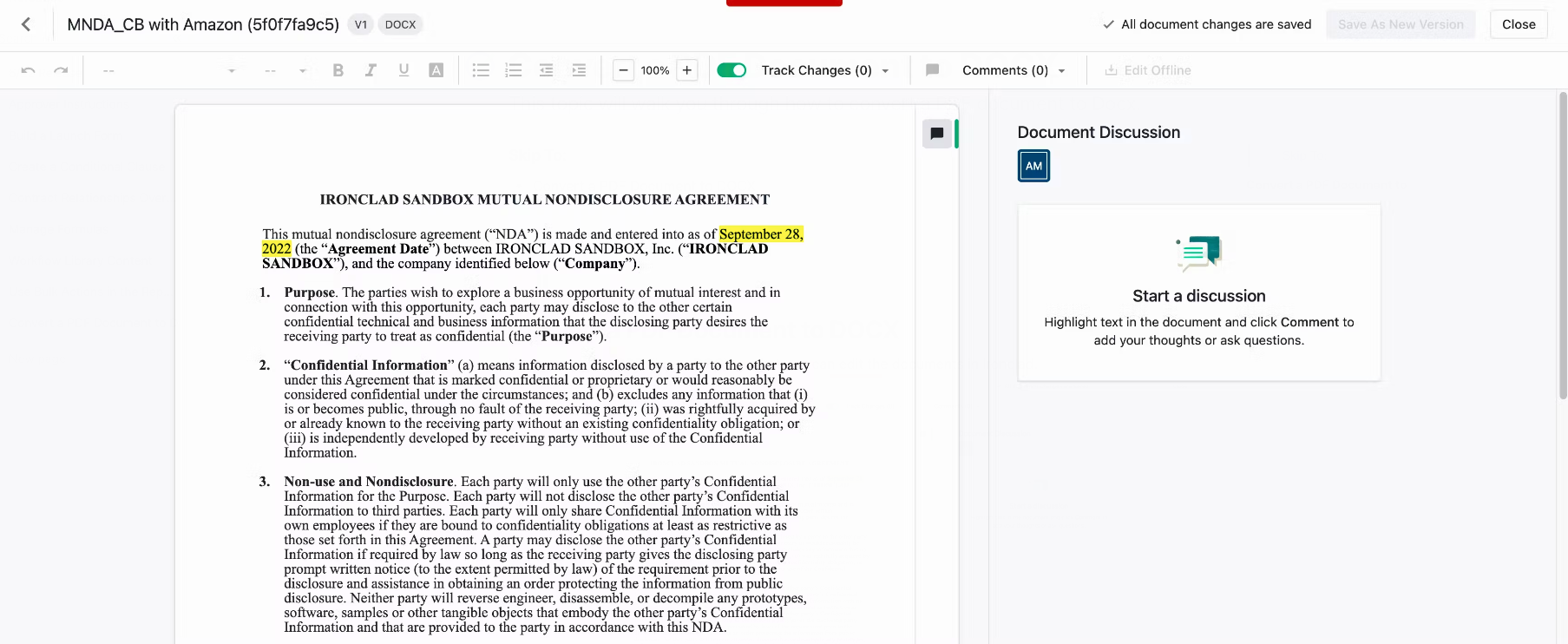Click Save As New Version button
The height and width of the screenshot is (644, 1568).
tap(1401, 24)
